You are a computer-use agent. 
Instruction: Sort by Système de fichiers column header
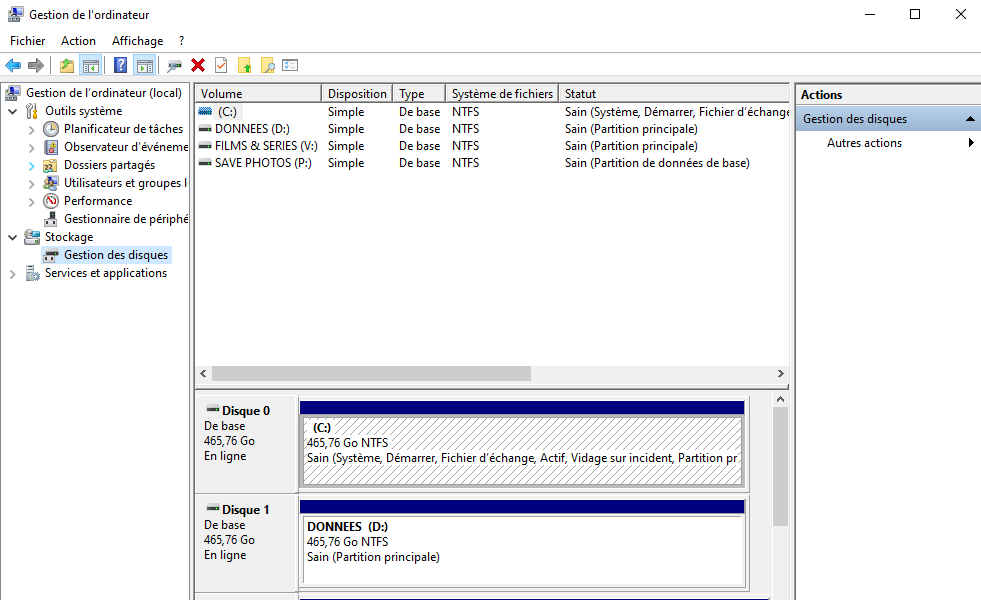[502, 93]
